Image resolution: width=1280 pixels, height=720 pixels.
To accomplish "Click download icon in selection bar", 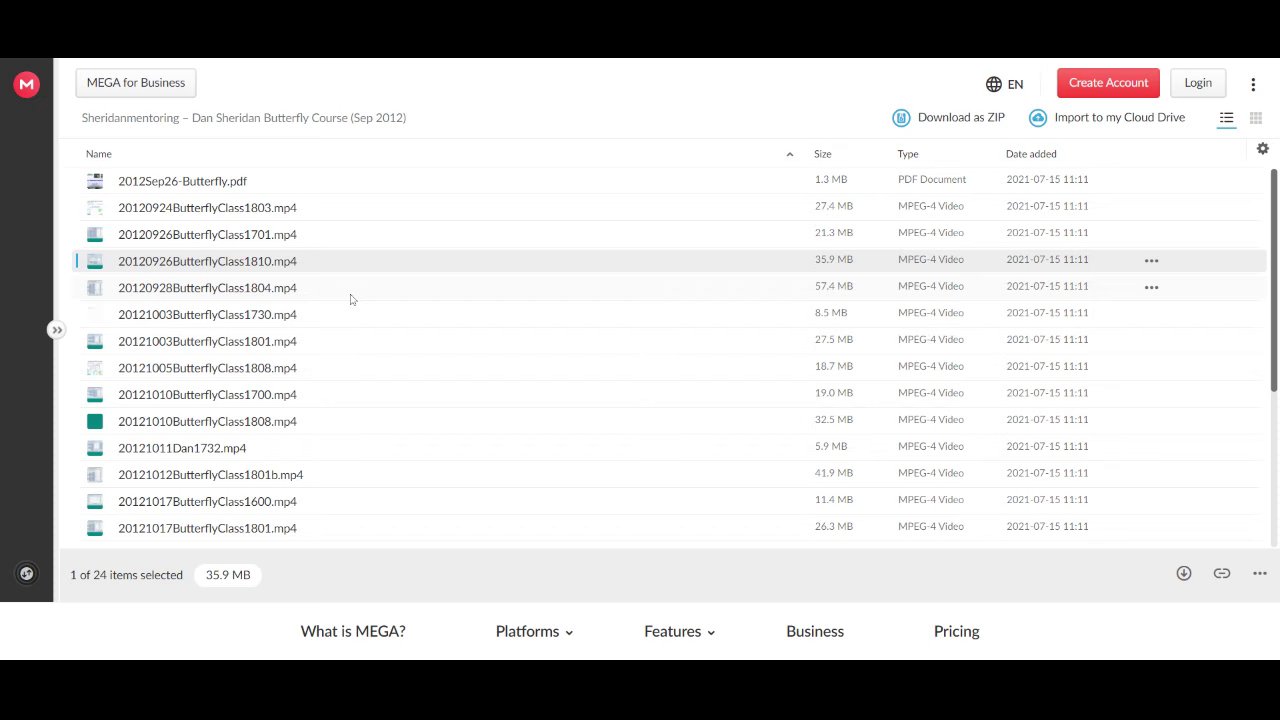I will [x=1184, y=573].
